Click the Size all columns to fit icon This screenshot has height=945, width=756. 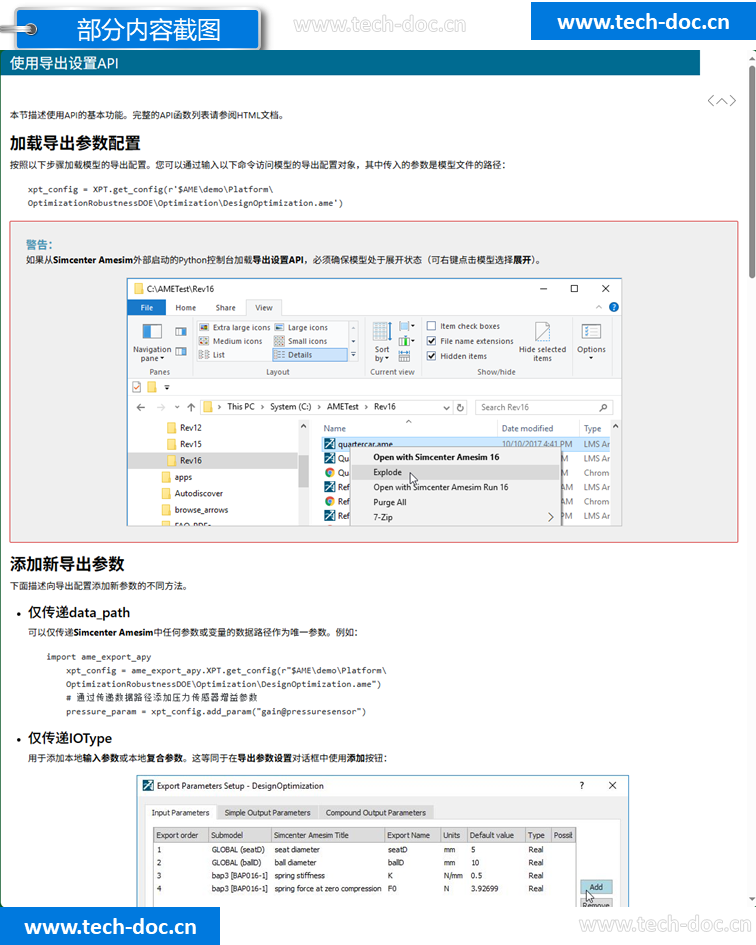coord(404,356)
